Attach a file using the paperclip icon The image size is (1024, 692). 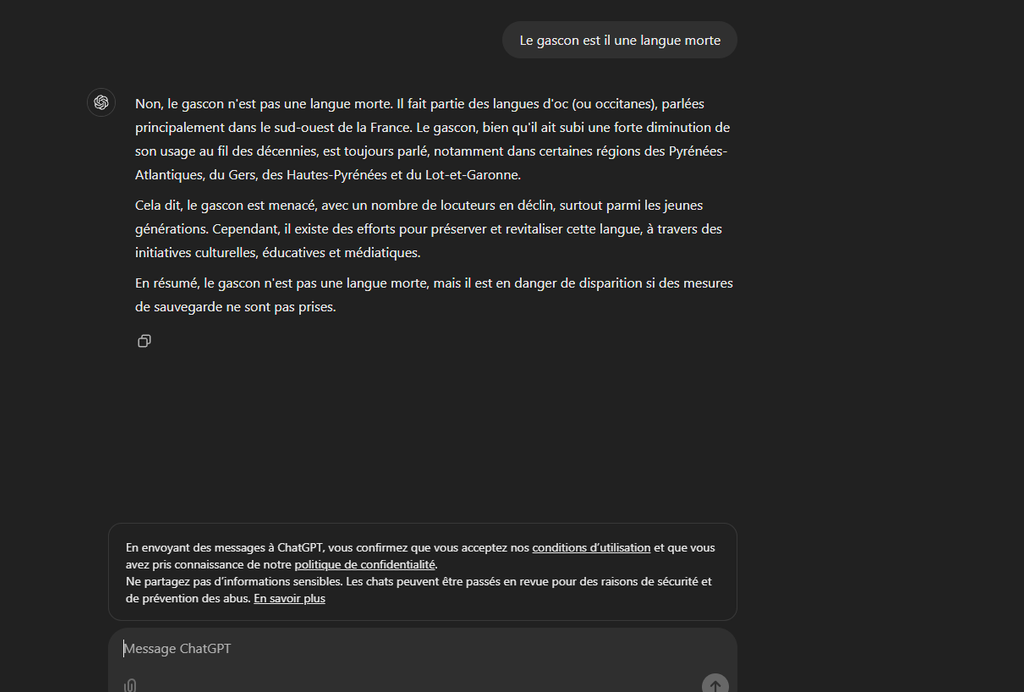(x=130, y=685)
